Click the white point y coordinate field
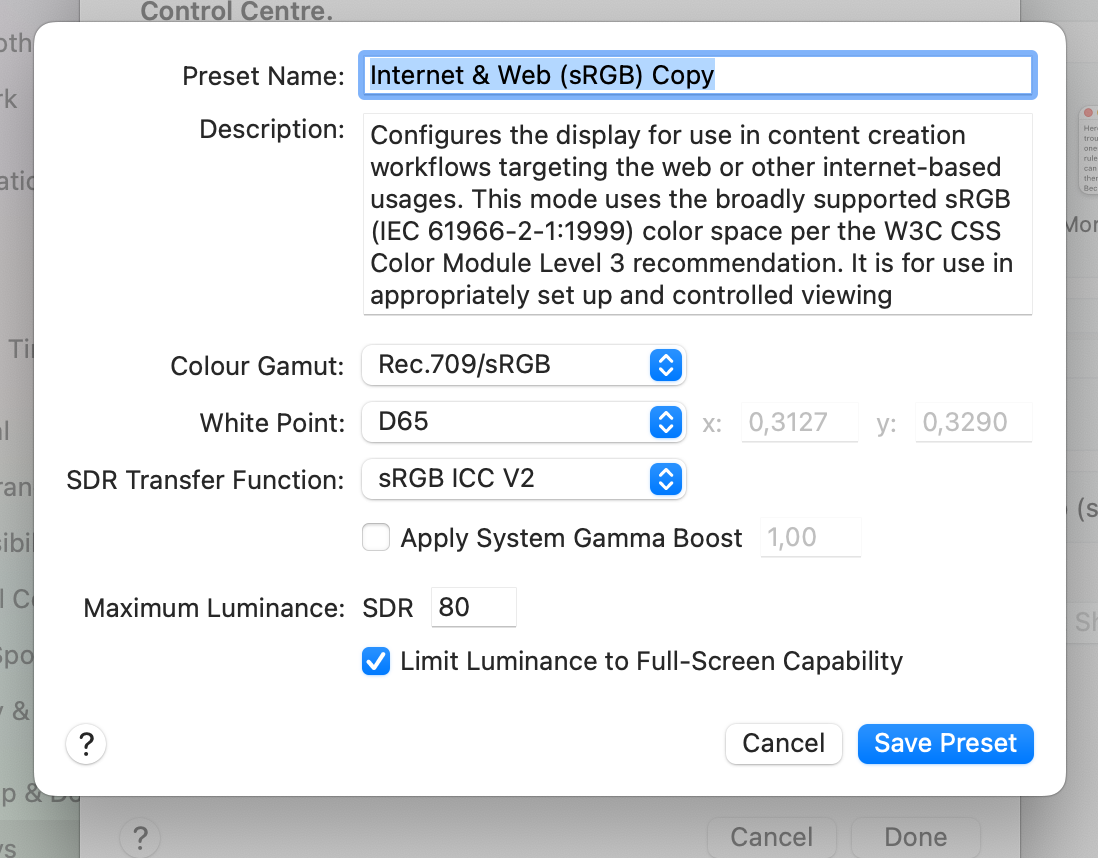 coord(975,423)
